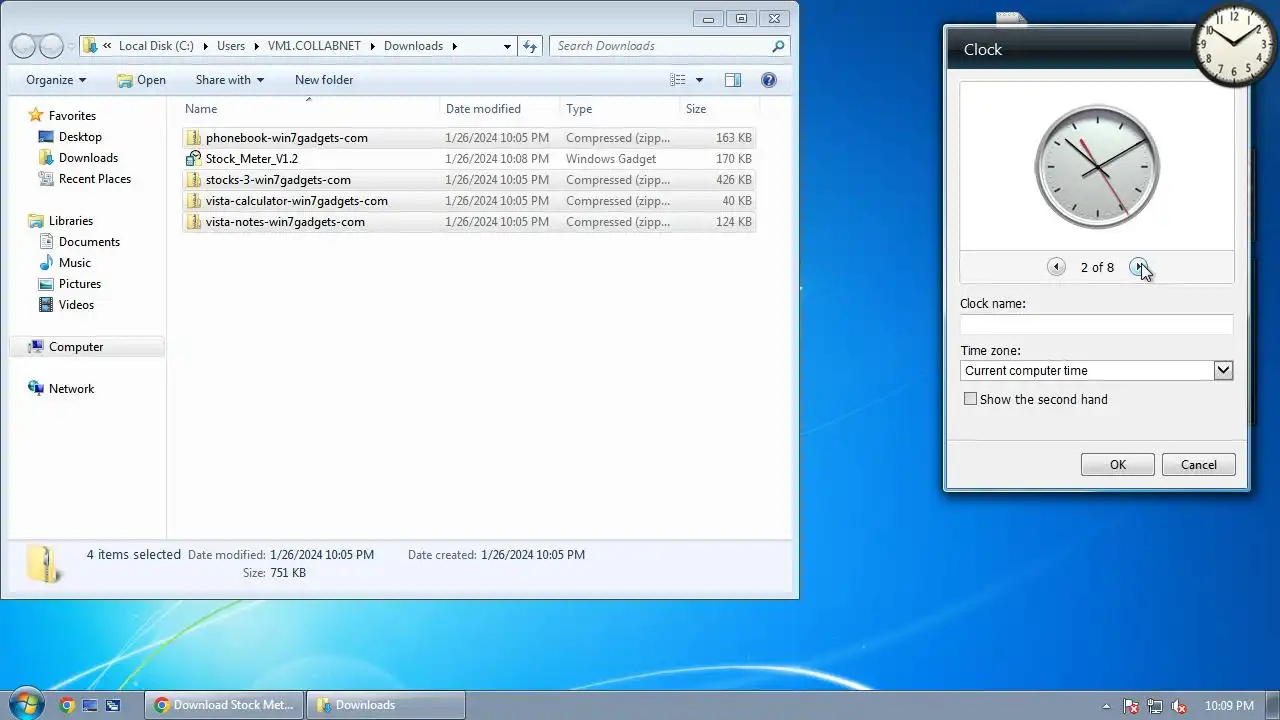Select Documents library
This screenshot has height=720, width=1280.
point(89,242)
